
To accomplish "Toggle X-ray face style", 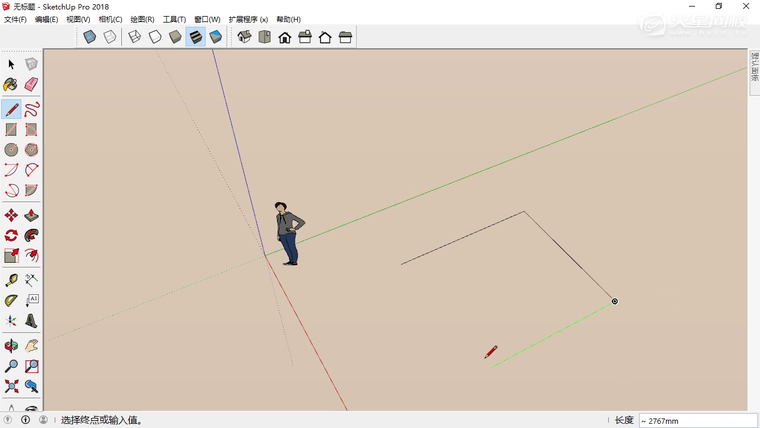I will tap(90, 37).
